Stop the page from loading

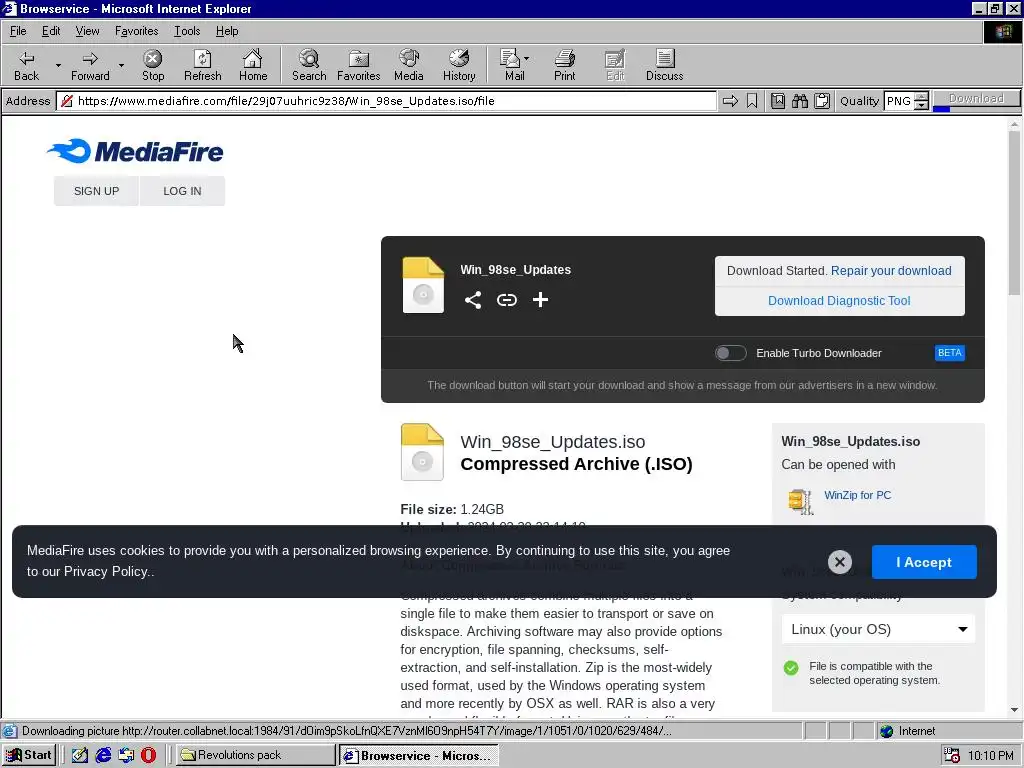153,65
